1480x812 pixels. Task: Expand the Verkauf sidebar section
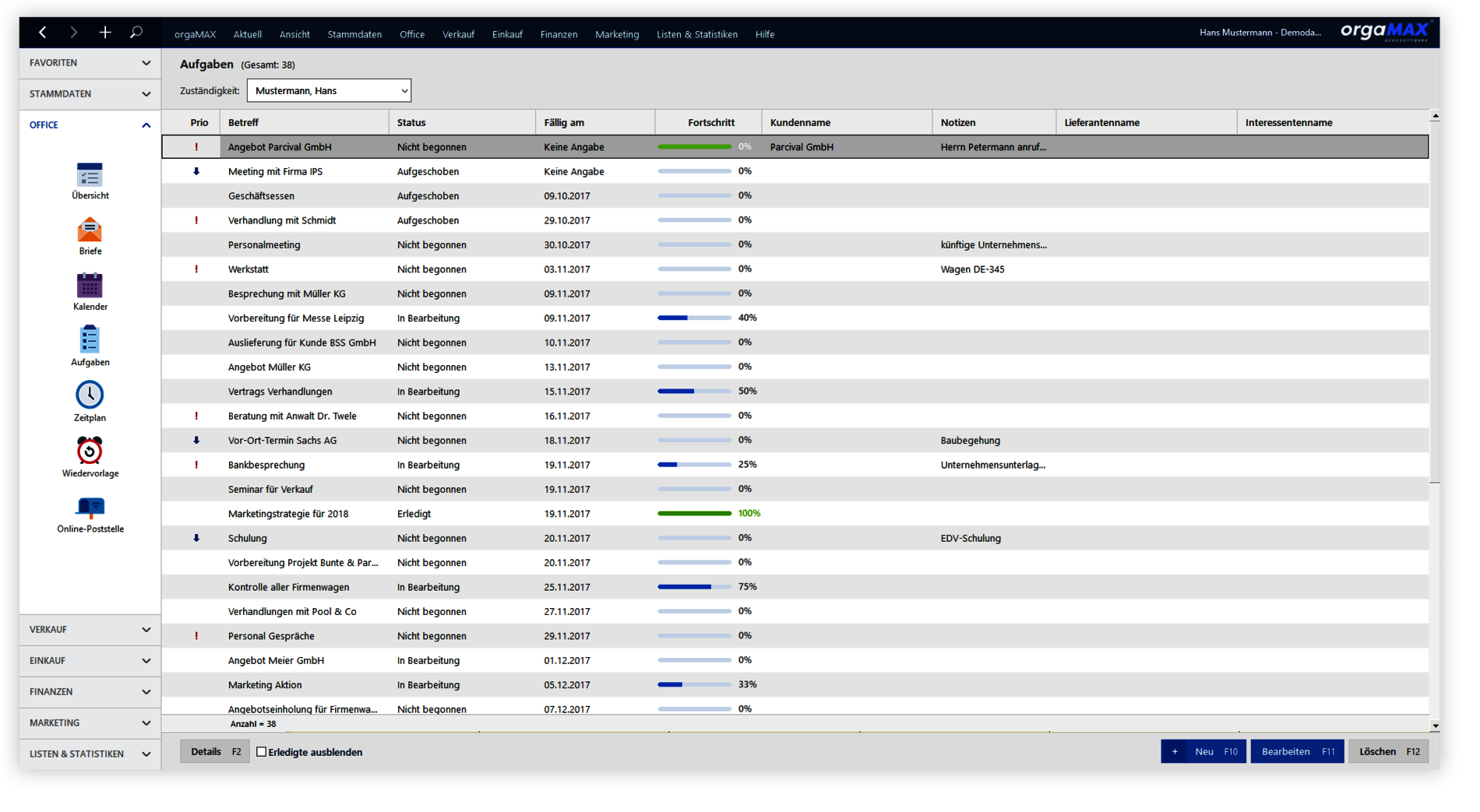pos(90,630)
